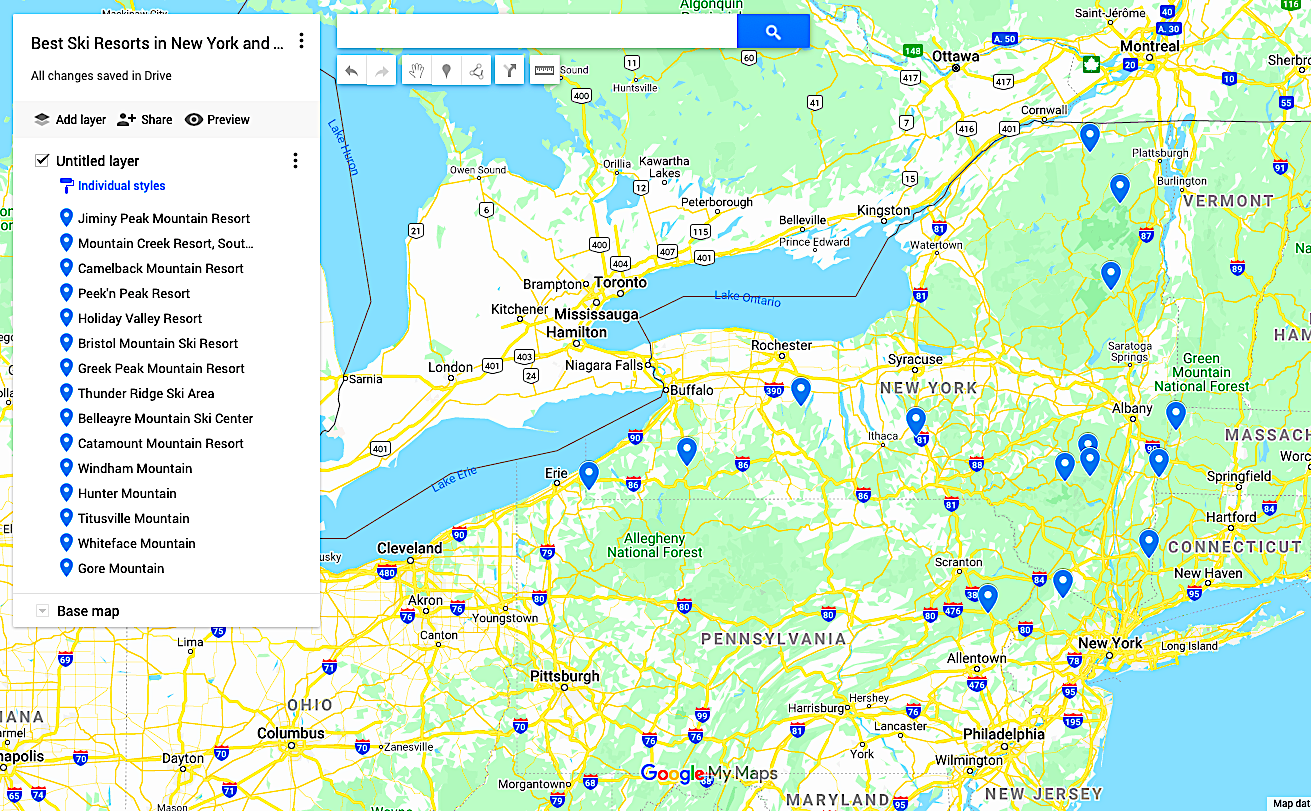The image size is (1311, 811).
Task: Open the map Preview
Action: pos(217,119)
